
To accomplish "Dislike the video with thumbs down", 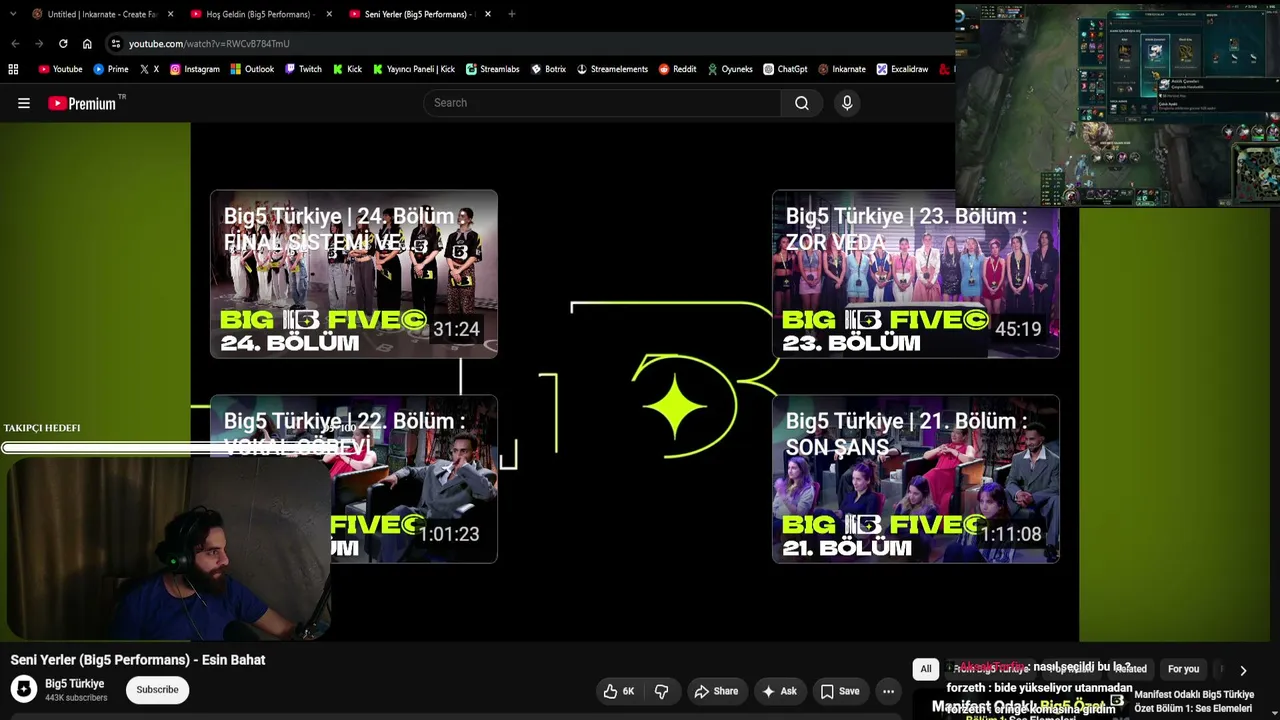I will click(x=661, y=691).
